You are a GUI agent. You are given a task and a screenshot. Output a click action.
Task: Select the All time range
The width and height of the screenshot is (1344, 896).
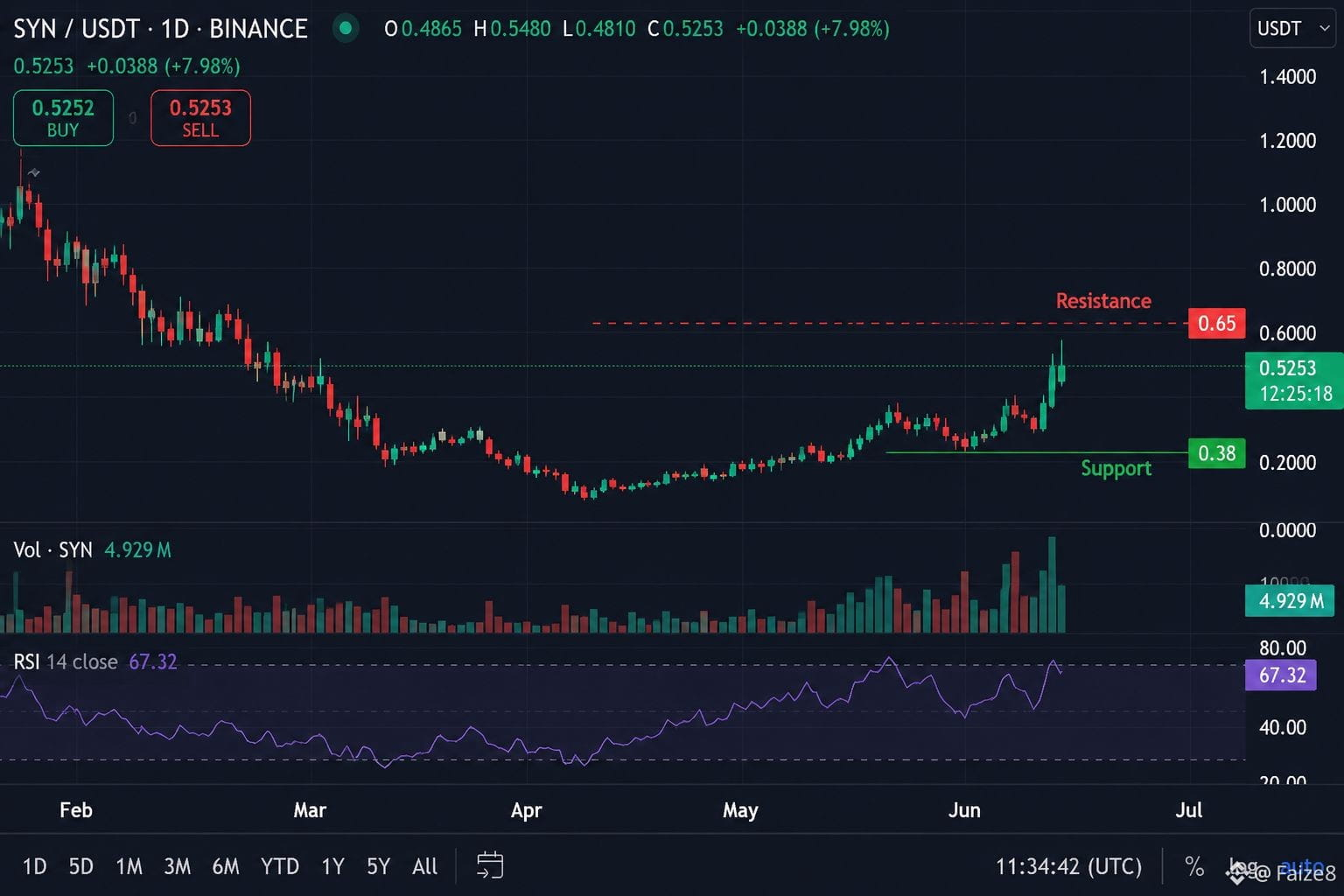[424, 866]
